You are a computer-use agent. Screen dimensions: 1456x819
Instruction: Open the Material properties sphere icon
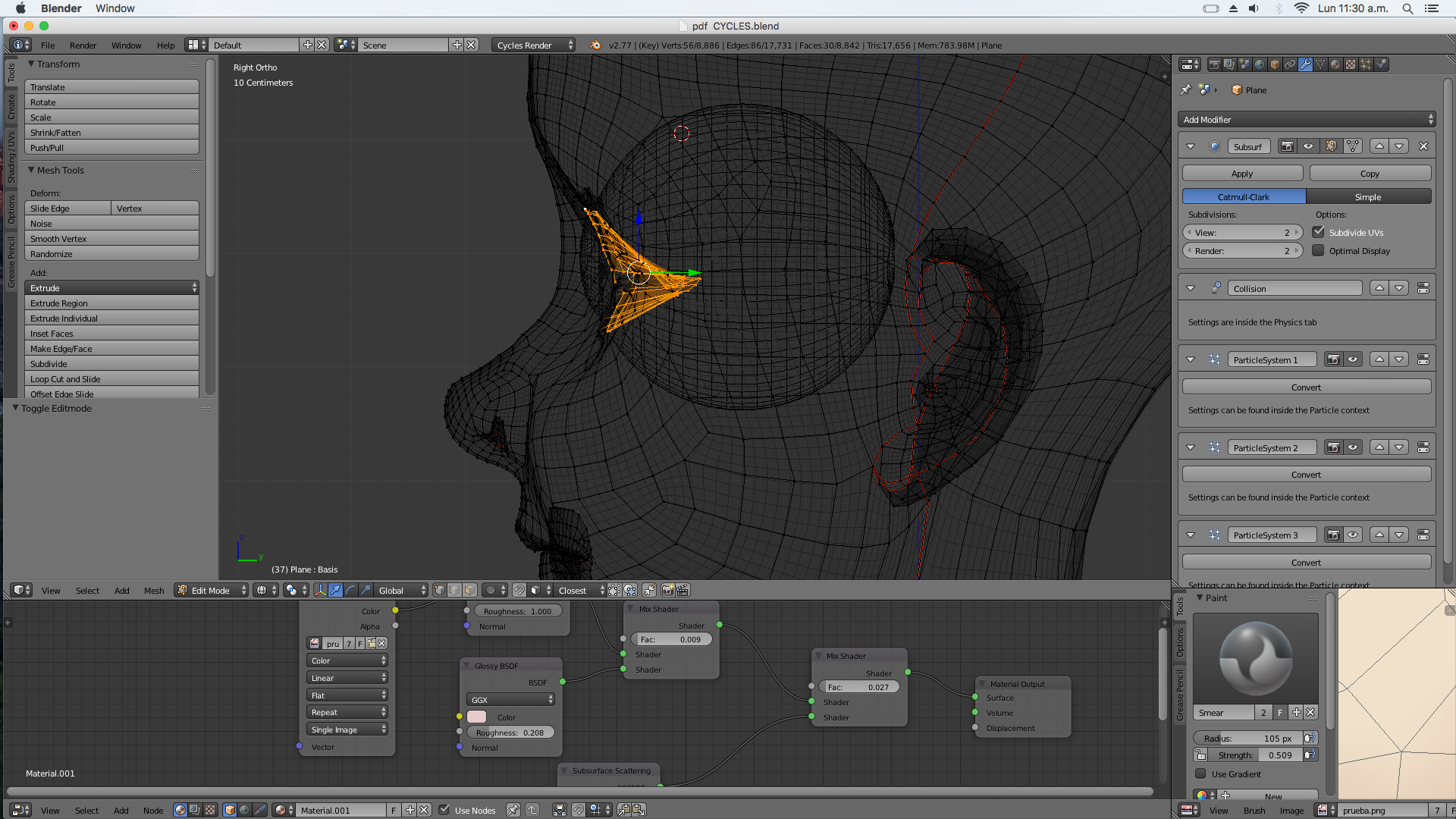click(1335, 64)
